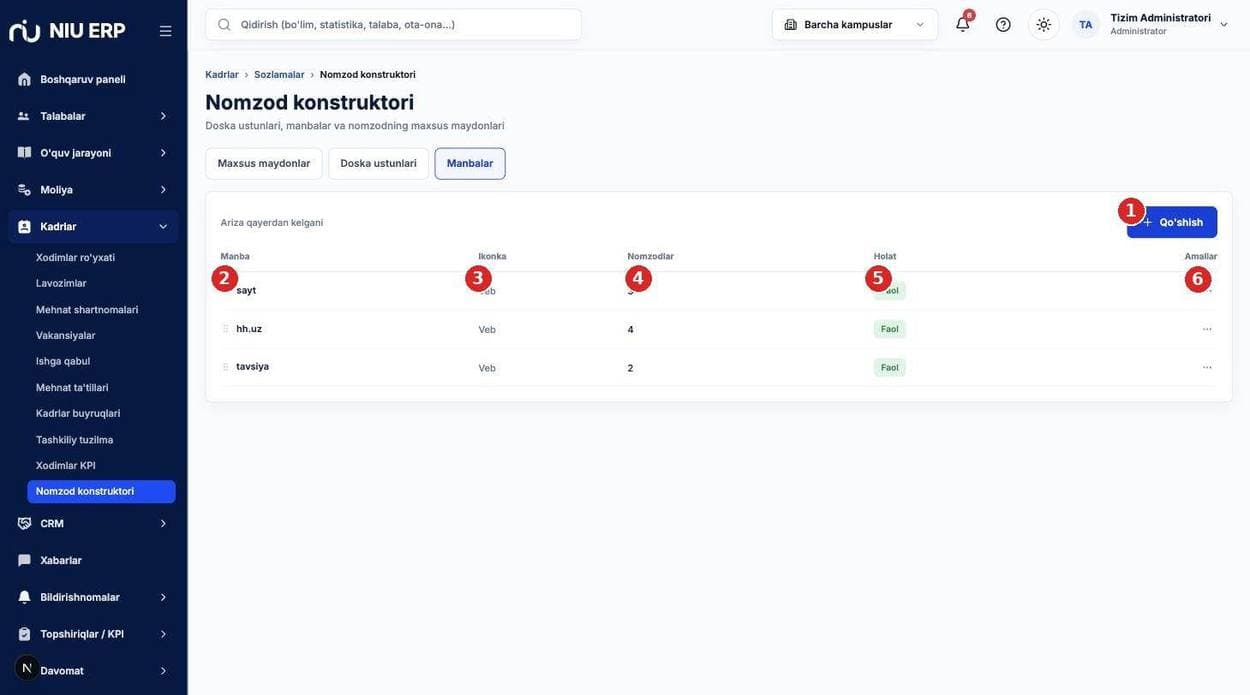Open actions menu for tavsiya row
Screen dimensions: 1250x695
1207,367
